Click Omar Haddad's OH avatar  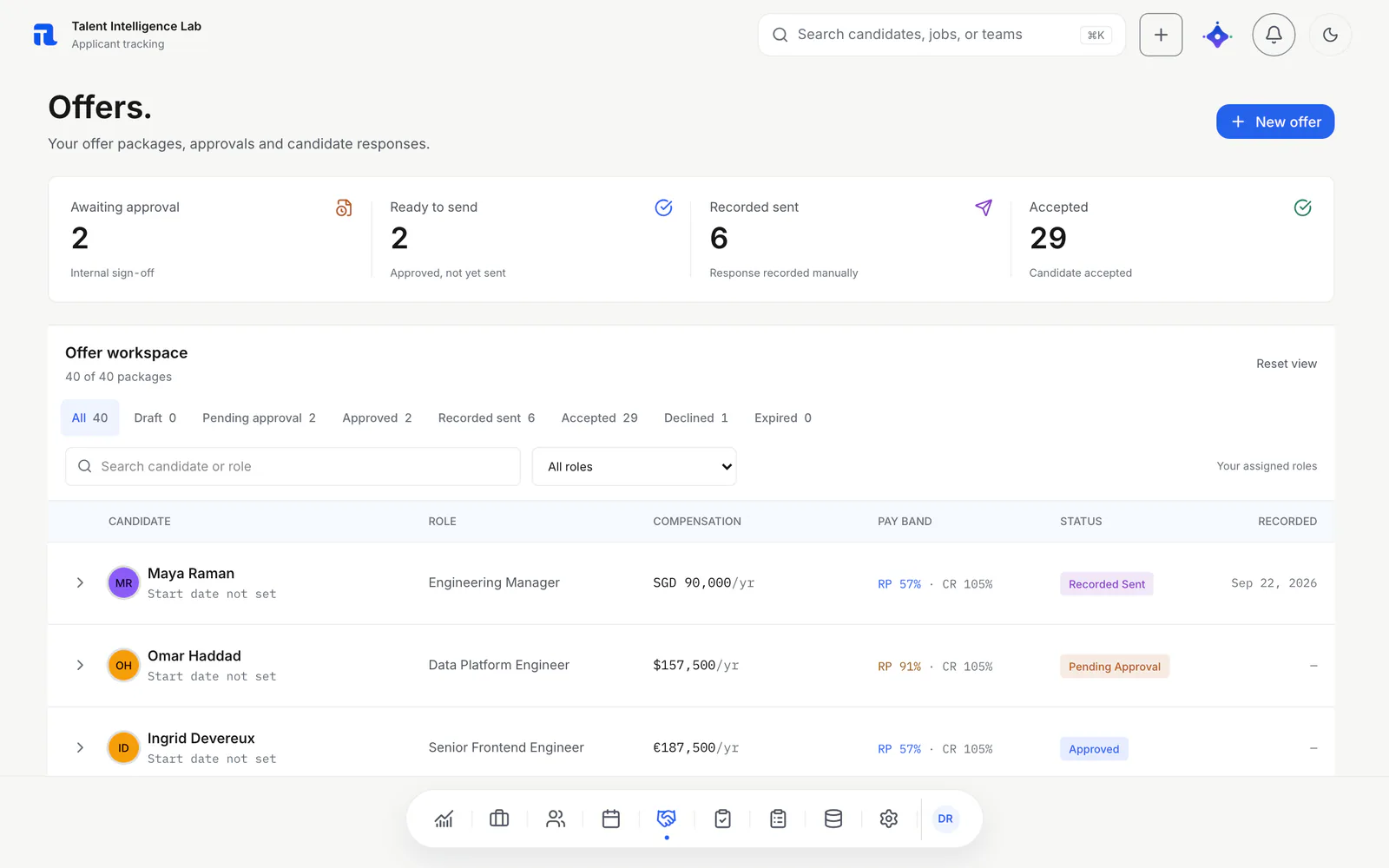[123, 666]
